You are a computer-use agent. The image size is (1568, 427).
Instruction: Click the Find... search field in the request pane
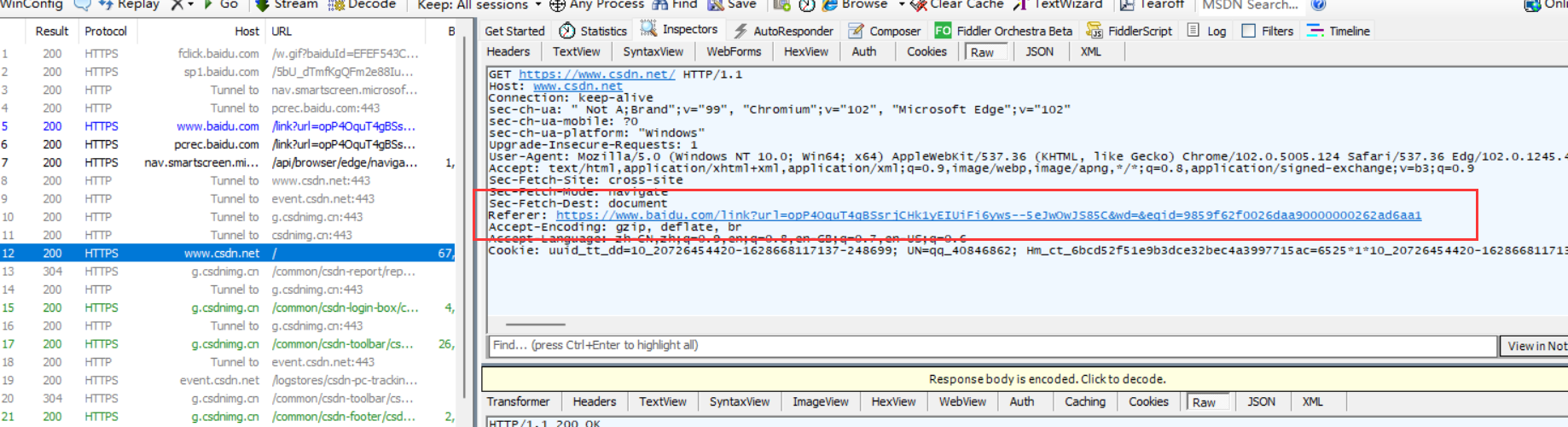(x=992, y=345)
